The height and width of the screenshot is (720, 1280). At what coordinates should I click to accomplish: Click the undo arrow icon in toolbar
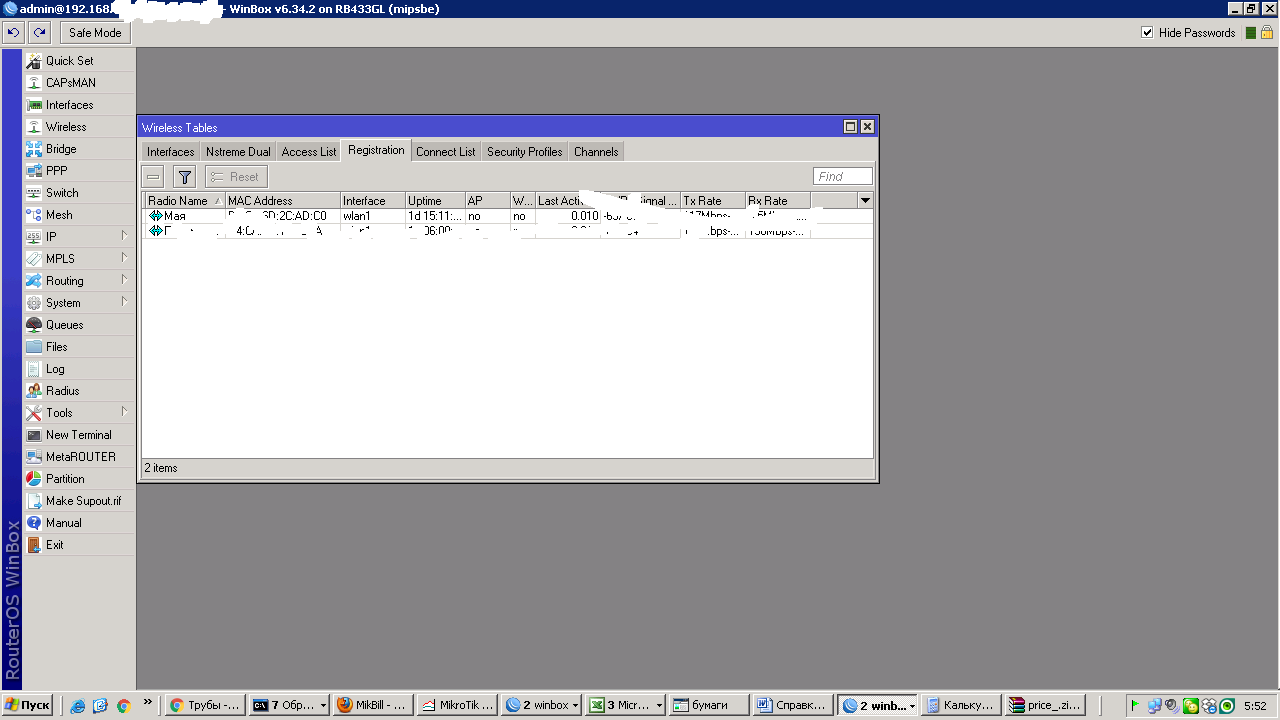[13, 33]
